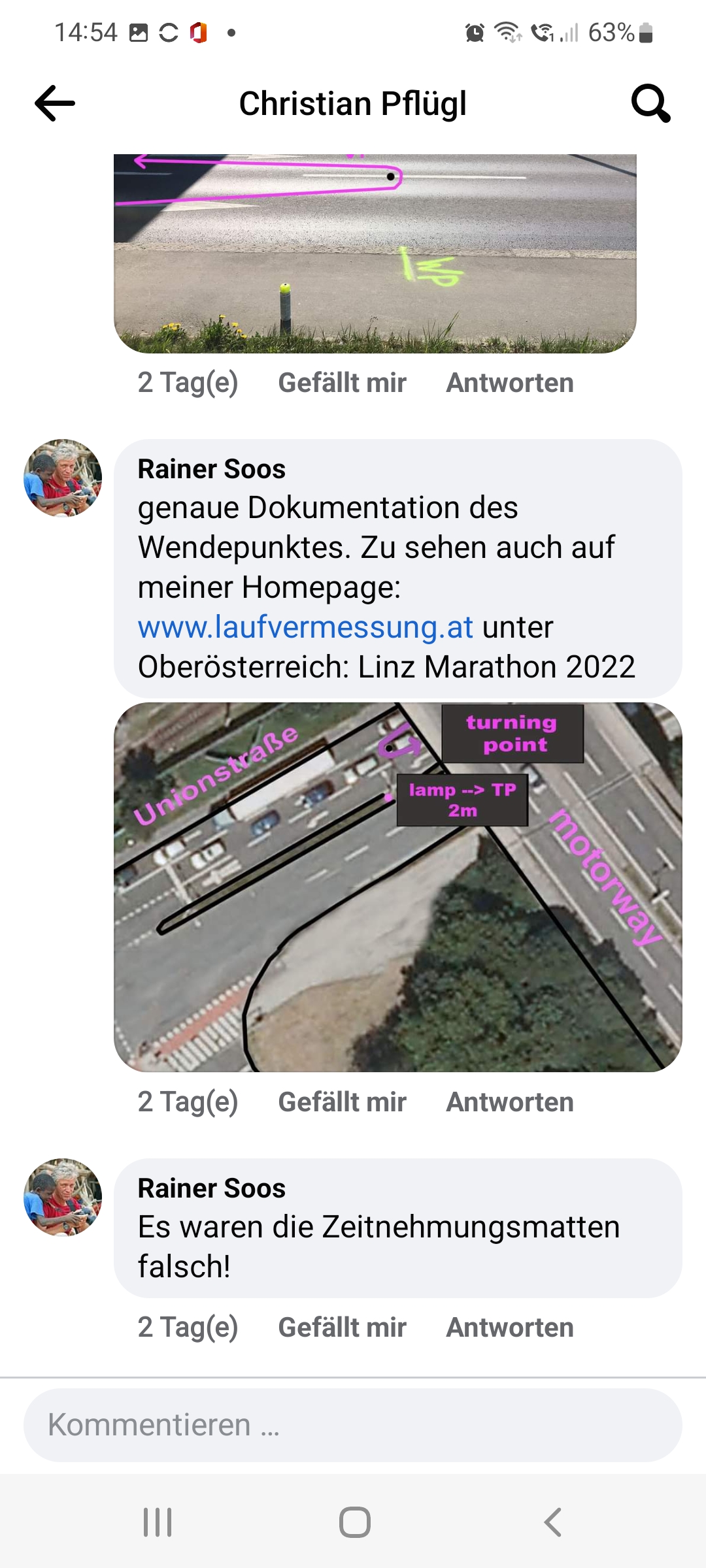Tap Android recent apps icon
The image size is (706, 1568).
[158, 1522]
